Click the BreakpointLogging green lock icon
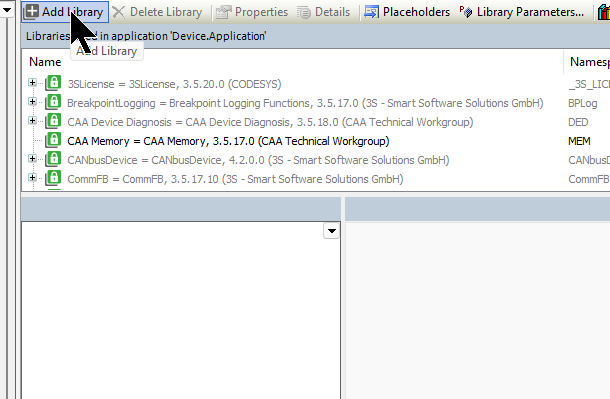Image resolution: width=610 pixels, height=399 pixels. tap(53, 102)
